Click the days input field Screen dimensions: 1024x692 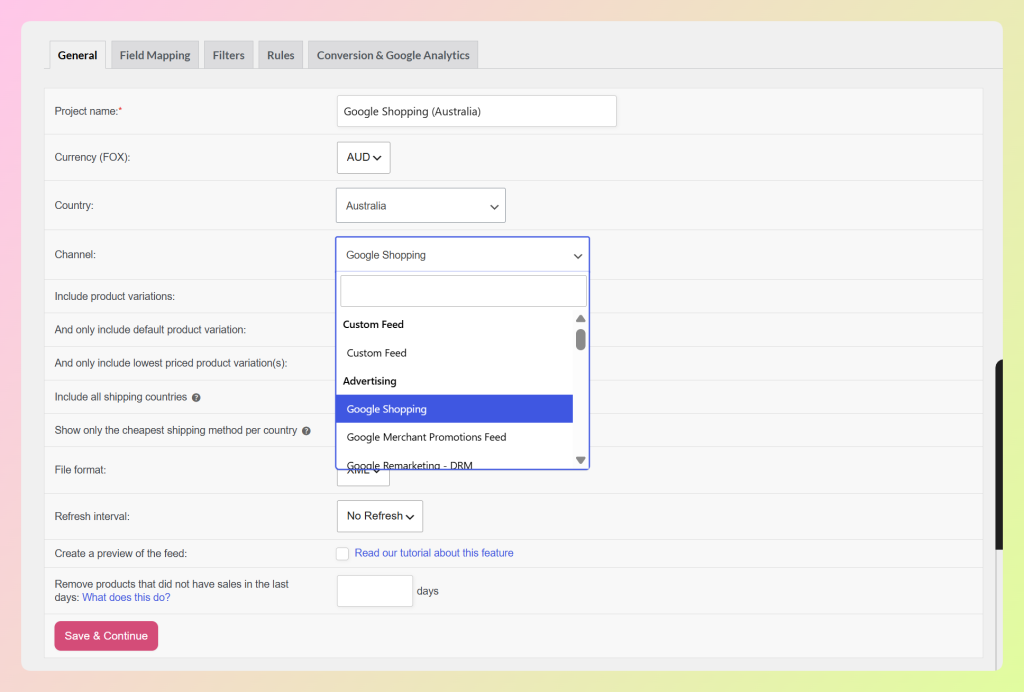(x=375, y=591)
